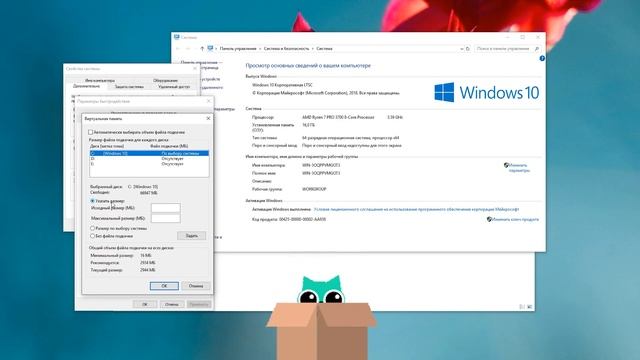Click the Изменить параметры link
The height and width of the screenshot is (360, 640).
tap(519, 168)
